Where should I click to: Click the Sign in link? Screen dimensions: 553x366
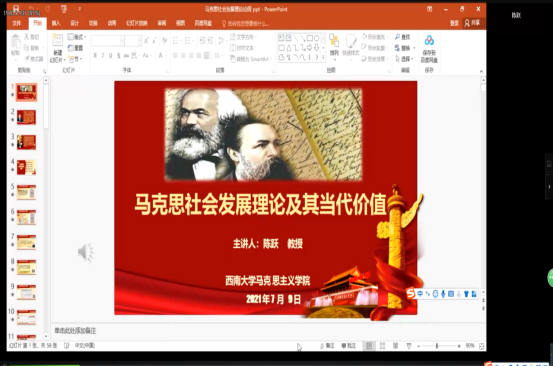click(x=454, y=23)
